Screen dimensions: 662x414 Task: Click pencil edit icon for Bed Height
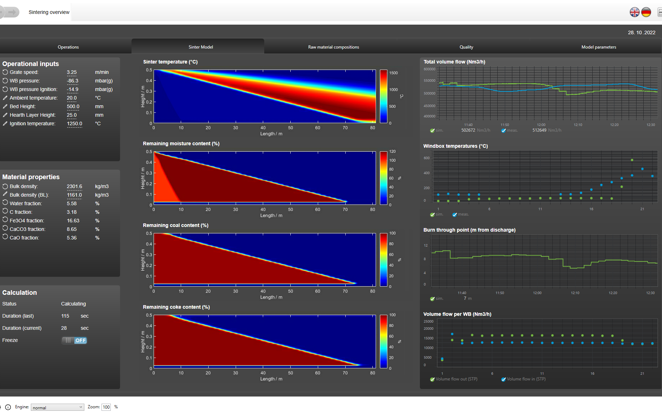click(5, 106)
